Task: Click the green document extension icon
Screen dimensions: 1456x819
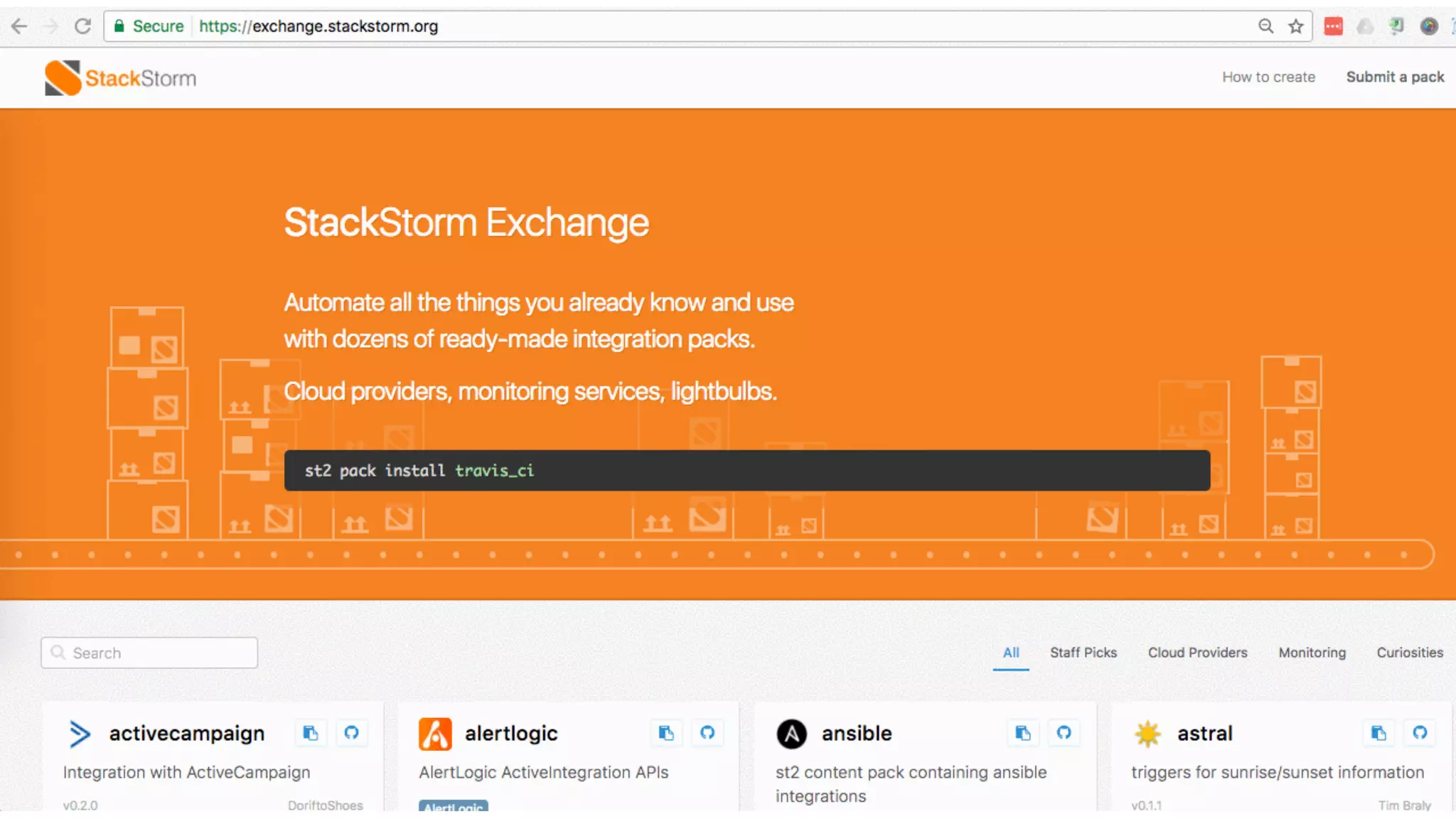Action: point(1396,26)
